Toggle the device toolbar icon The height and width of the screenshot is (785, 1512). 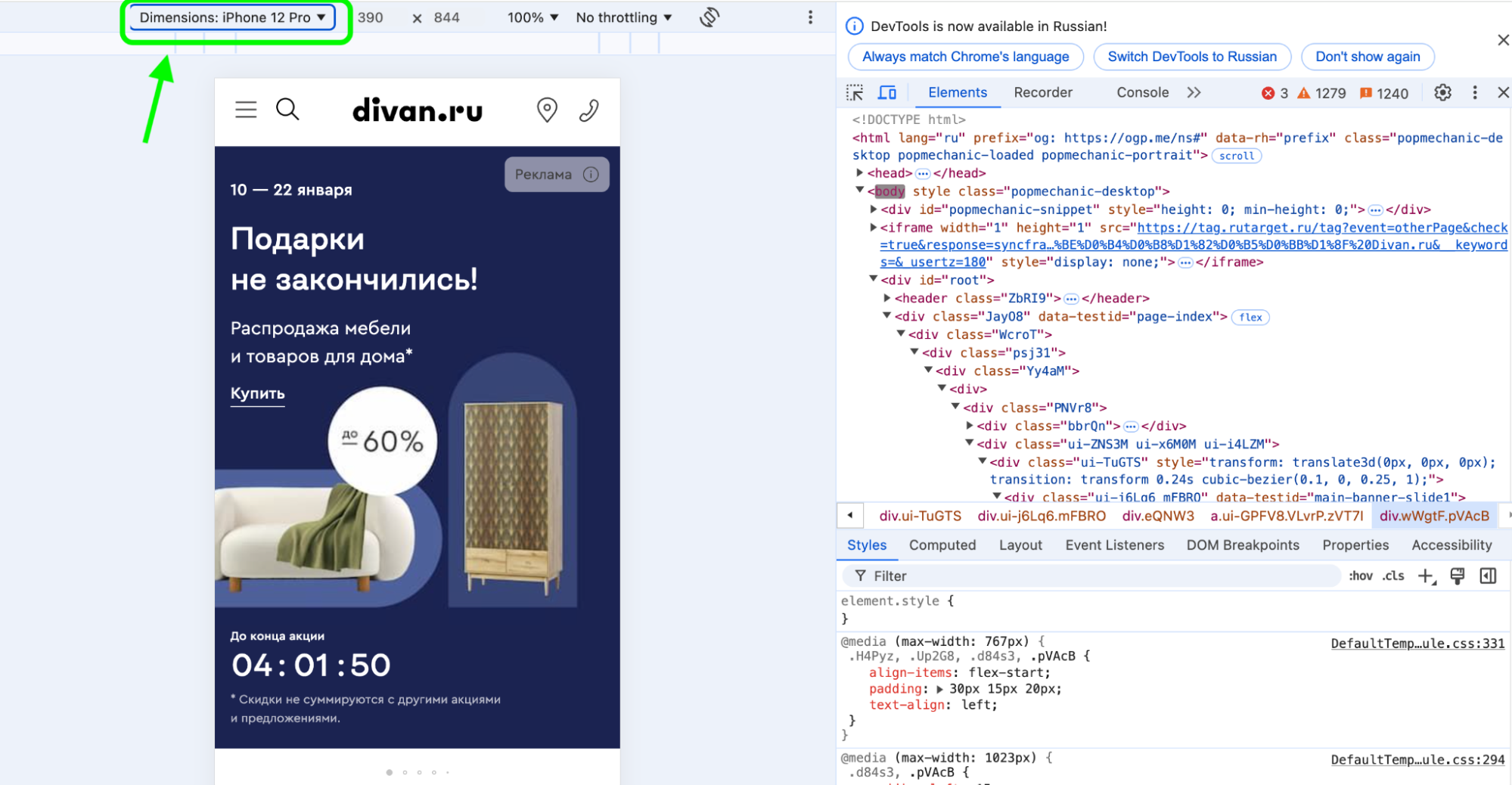pos(887,93)
